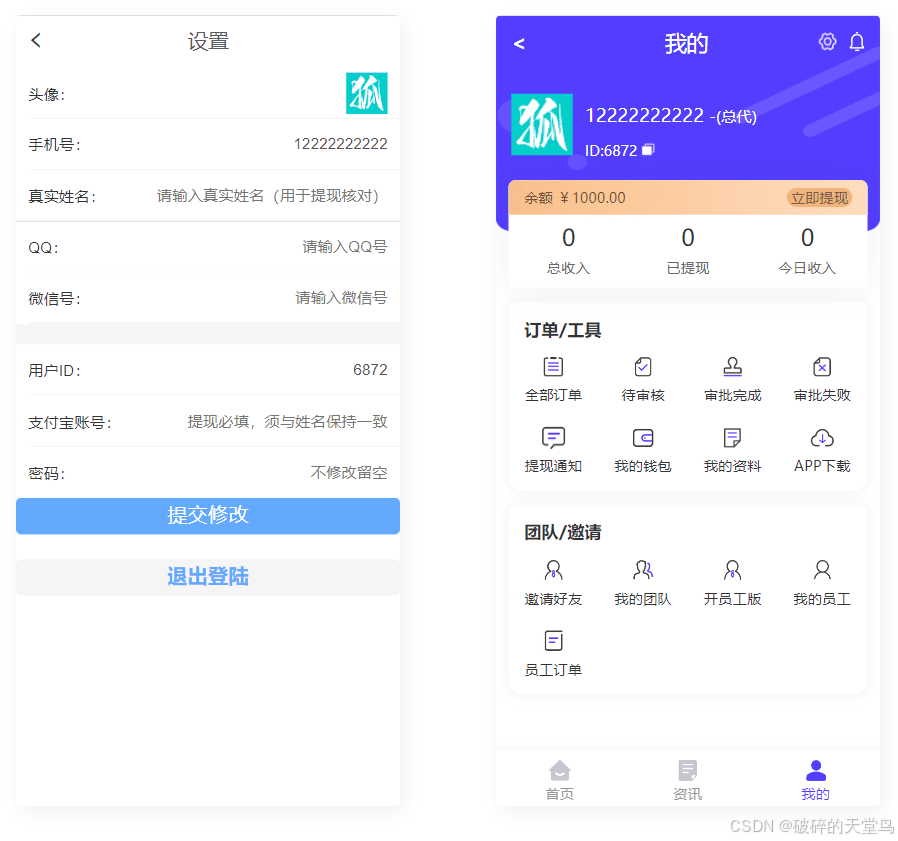Select username 12222222222 -(总代) on profile

671,116
